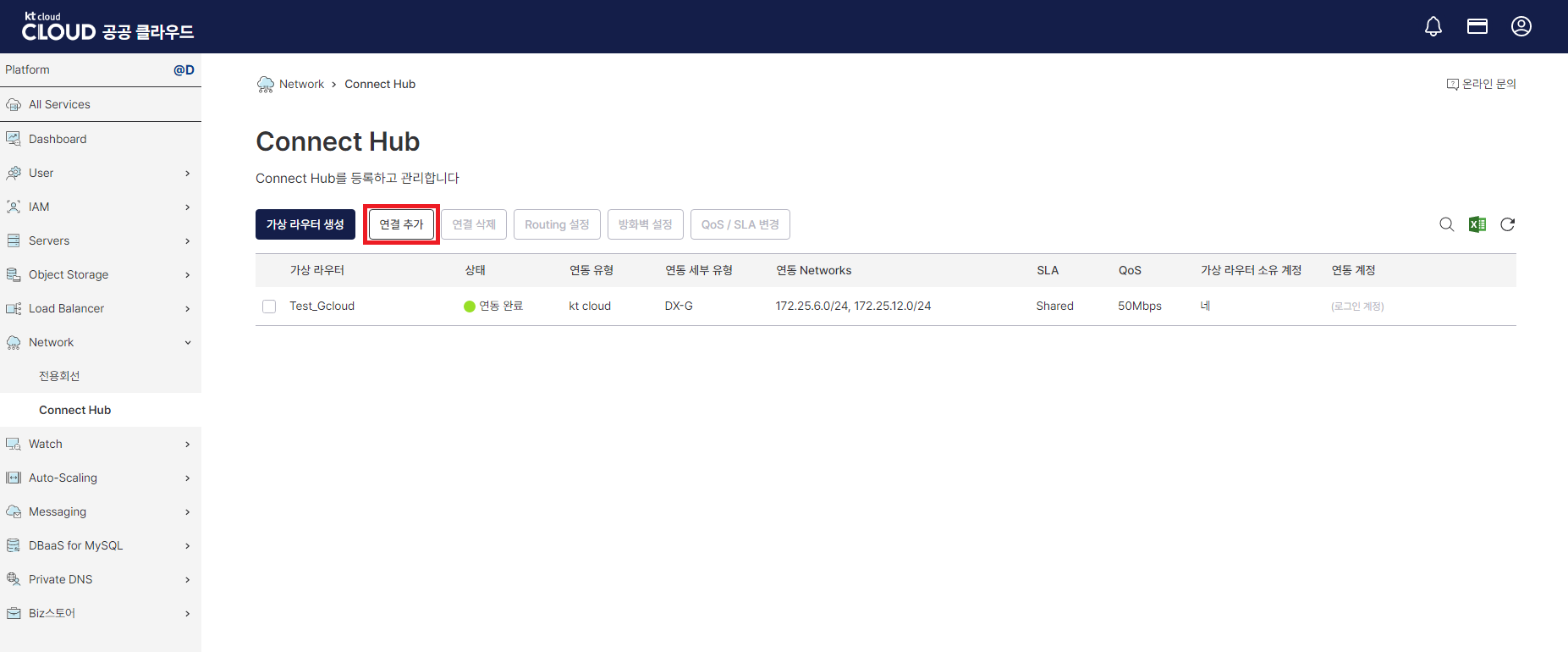The image size is (1568, 652).
Task: Refresh the Connect Hub list
Action: coord(1508,224)
